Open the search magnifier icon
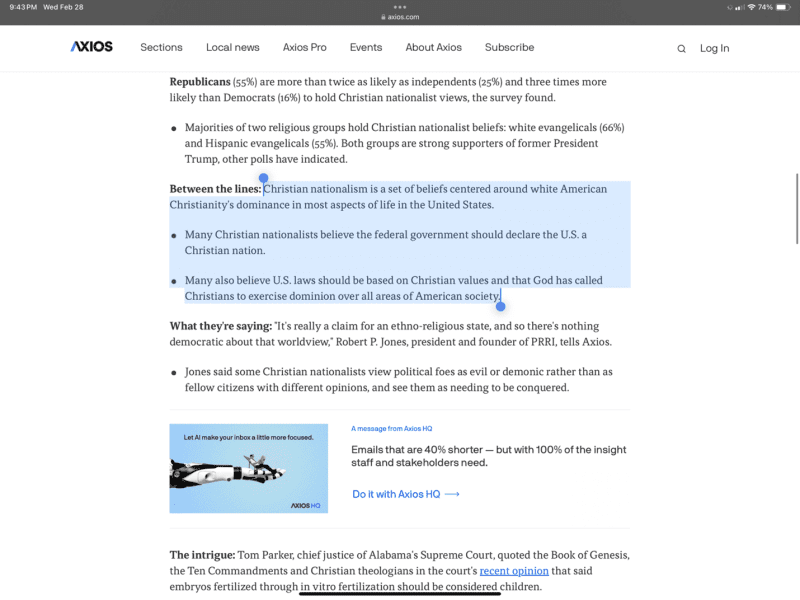This screenshot has height=600, width=800. (681, 48)
